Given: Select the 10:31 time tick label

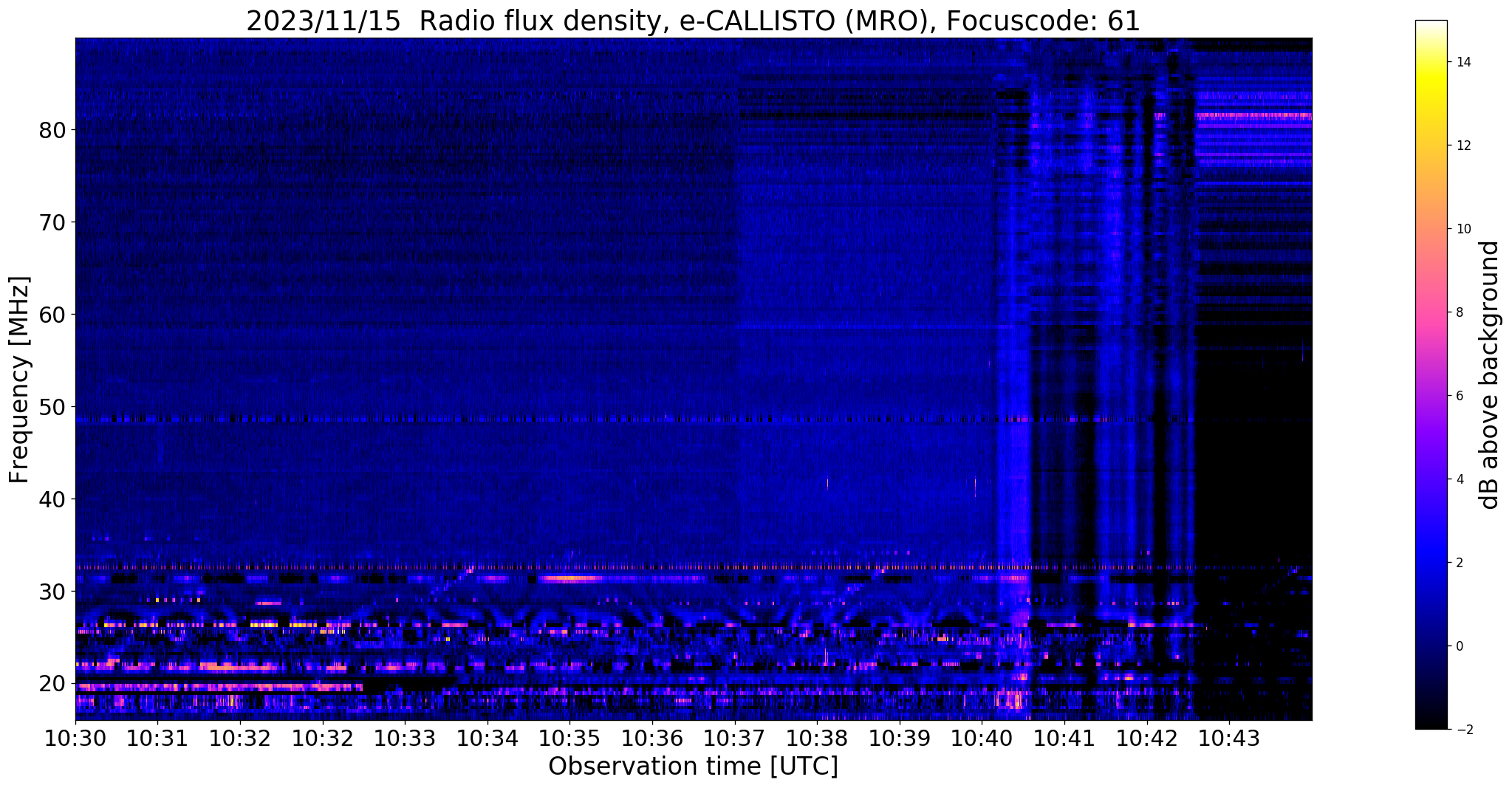Looking at the screenshot, I should point(157,739).
